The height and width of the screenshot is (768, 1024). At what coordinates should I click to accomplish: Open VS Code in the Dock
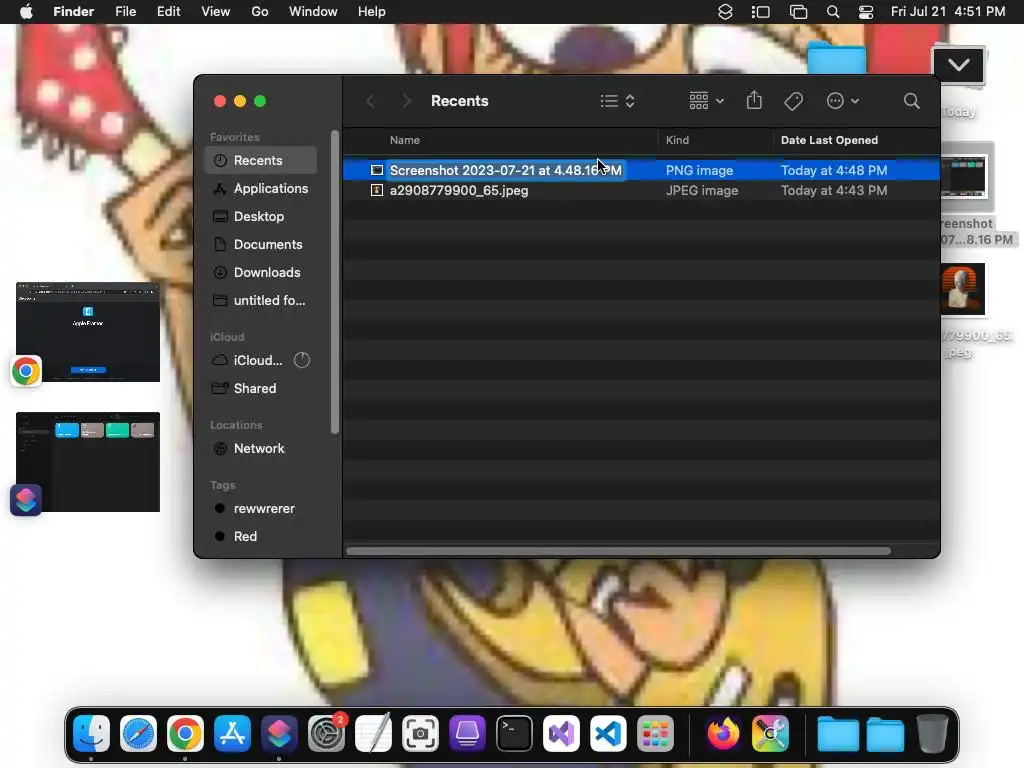(609, 733)
